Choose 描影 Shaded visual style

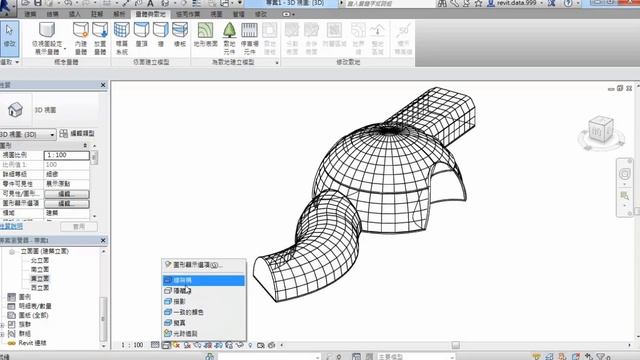[x=204, y=301]
